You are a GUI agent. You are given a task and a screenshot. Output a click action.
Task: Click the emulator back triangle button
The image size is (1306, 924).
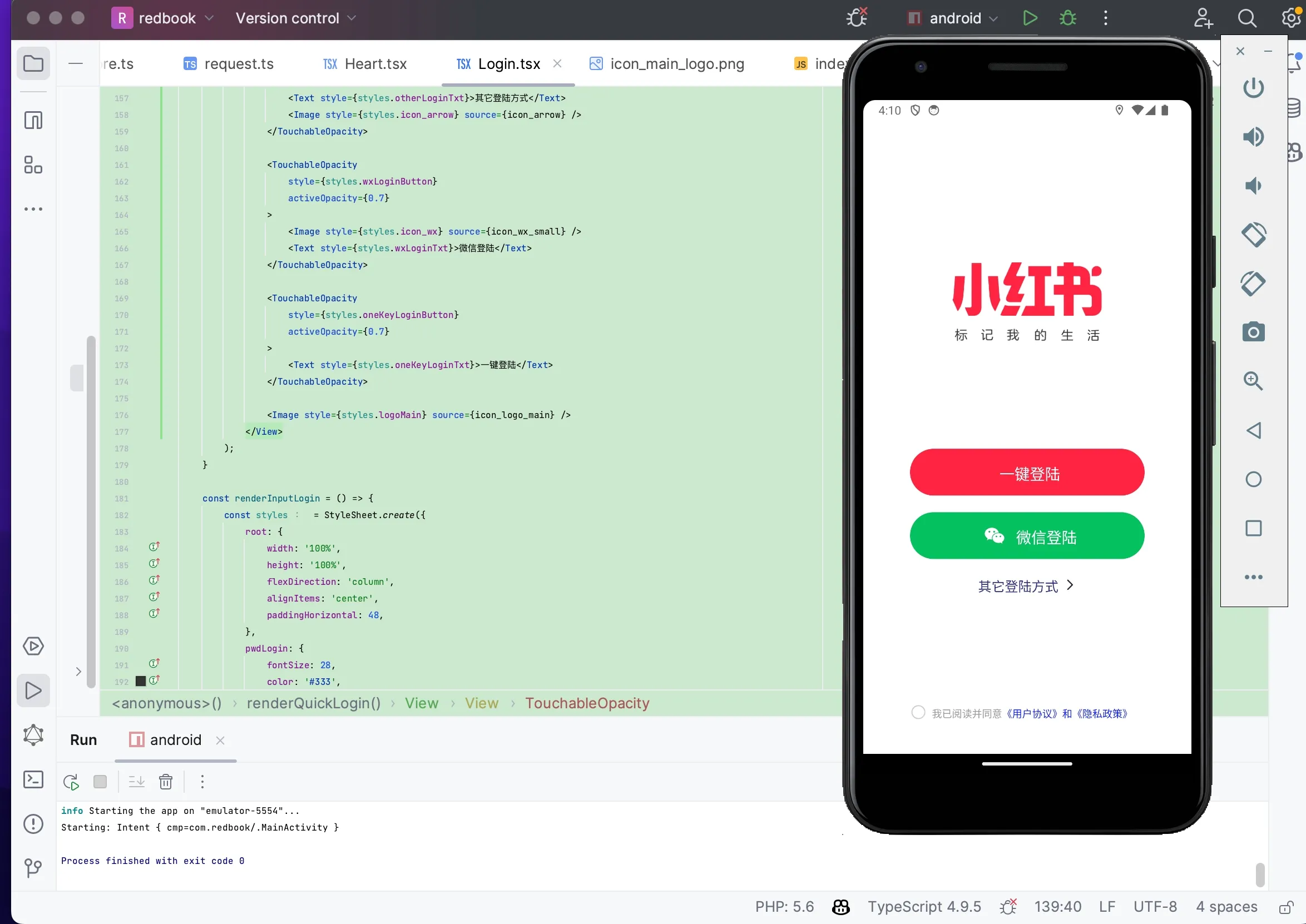click(x=1253, y=430)
